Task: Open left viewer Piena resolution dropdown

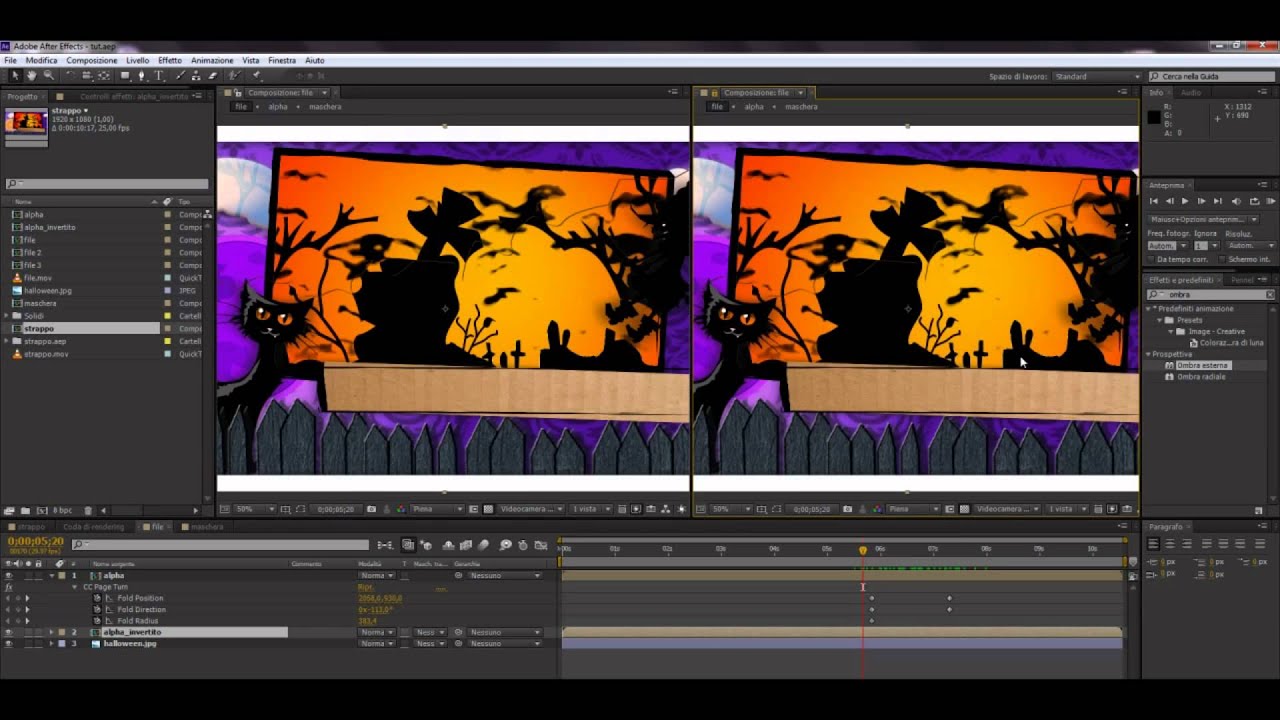Action: [x=437, y=509]
